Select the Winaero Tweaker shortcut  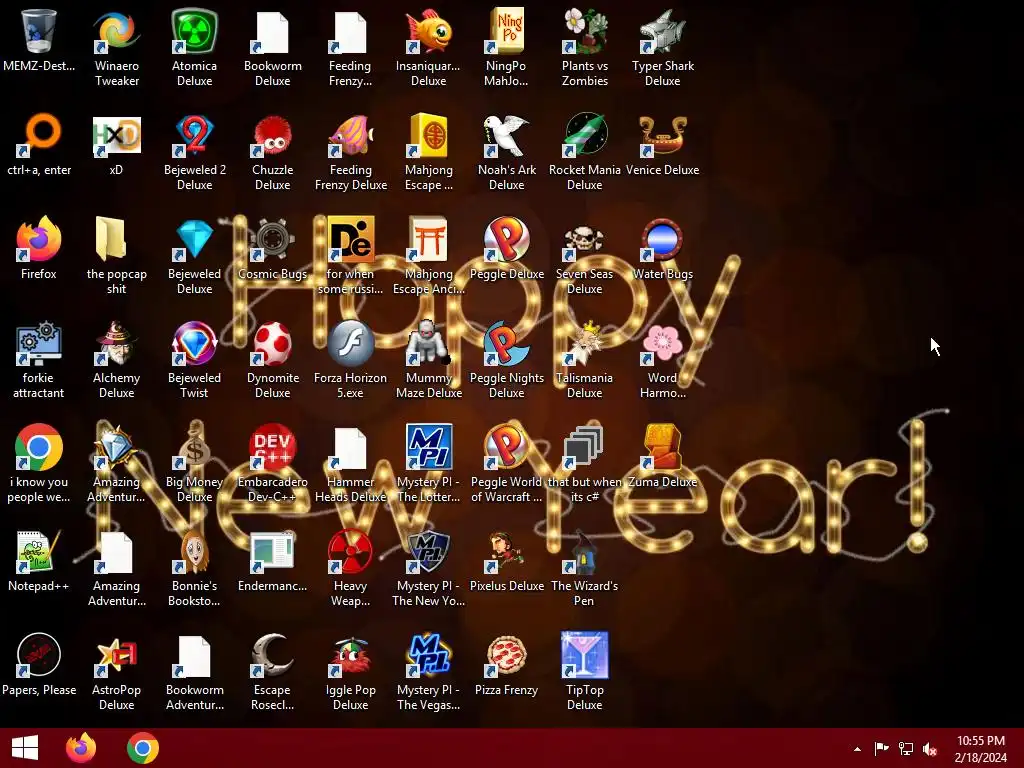(x=116, y=31)
